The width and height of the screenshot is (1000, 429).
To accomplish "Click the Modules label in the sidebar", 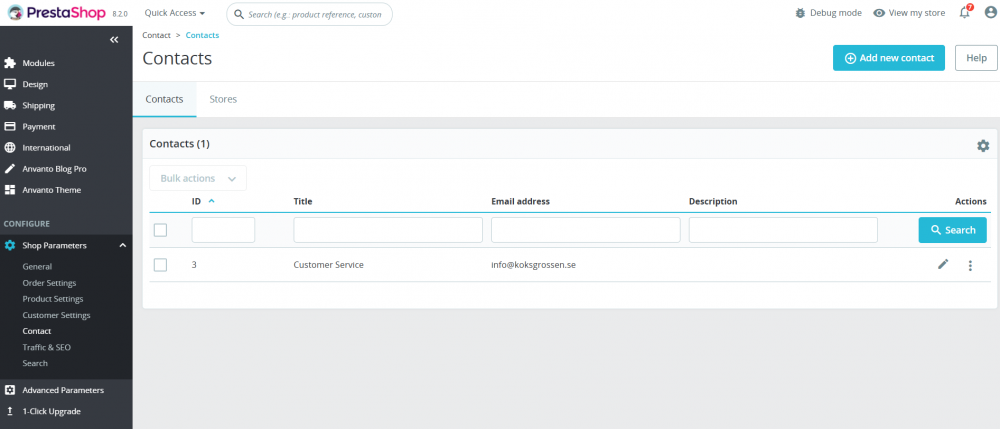I will point(38,63).
